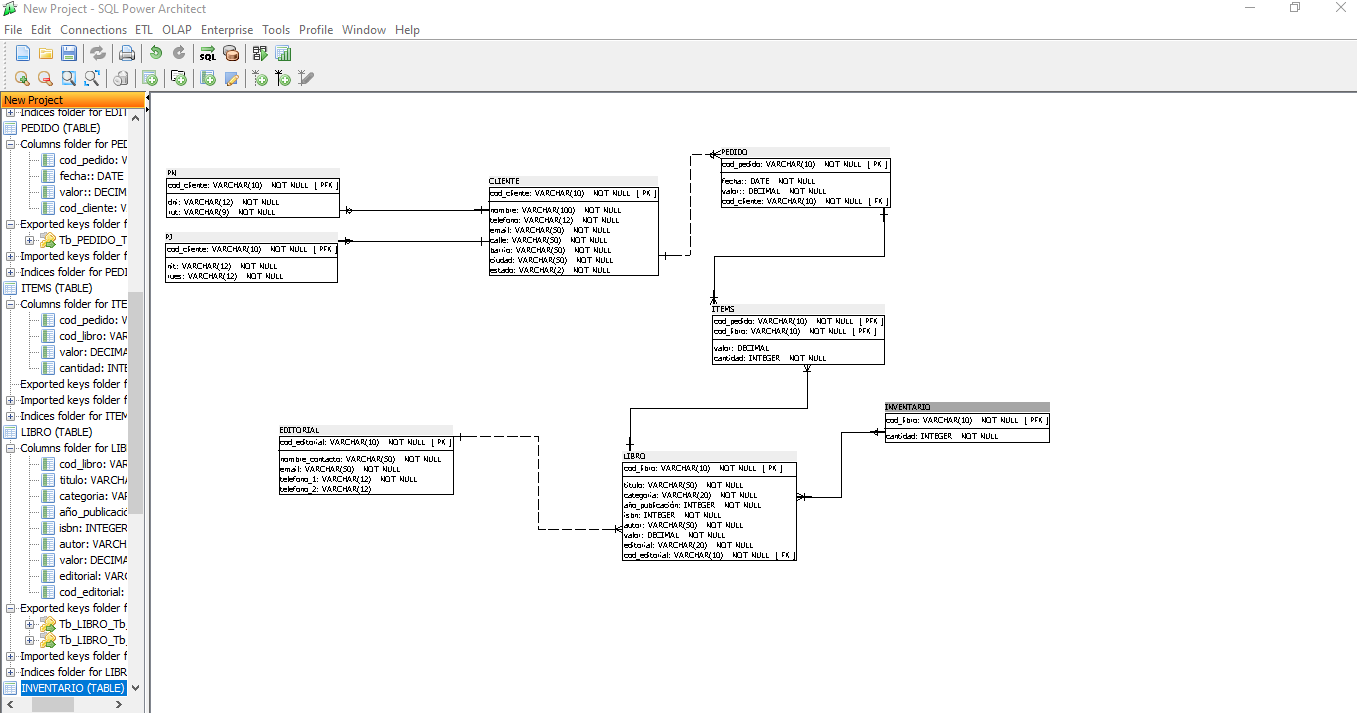The height and width of the screenshot is (713, 1357).
Task: Collapse Exported keys folder under PEDIDO
Action: pos(11,224)
